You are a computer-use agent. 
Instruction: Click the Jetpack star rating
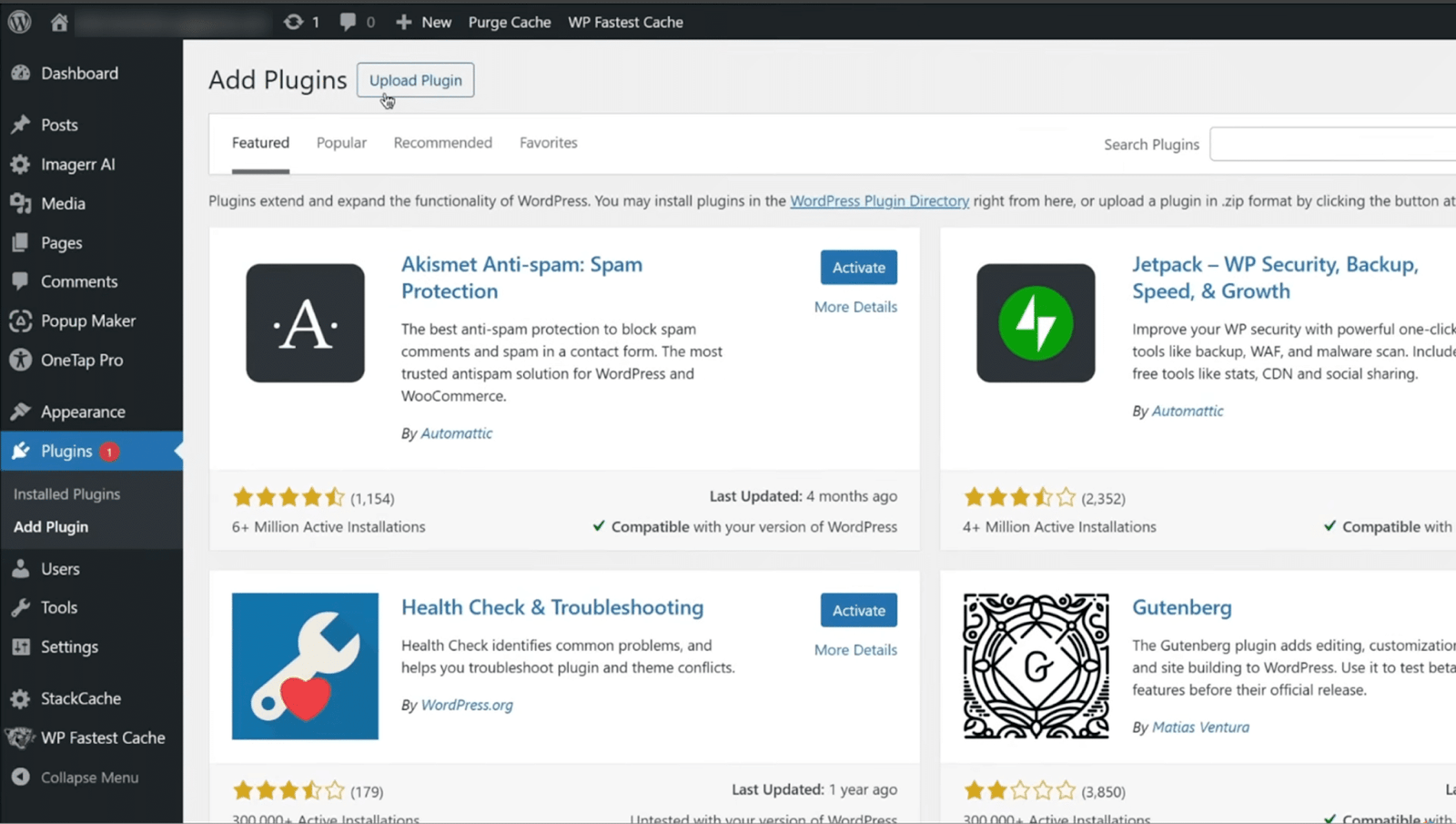[x=1019, y=497]
